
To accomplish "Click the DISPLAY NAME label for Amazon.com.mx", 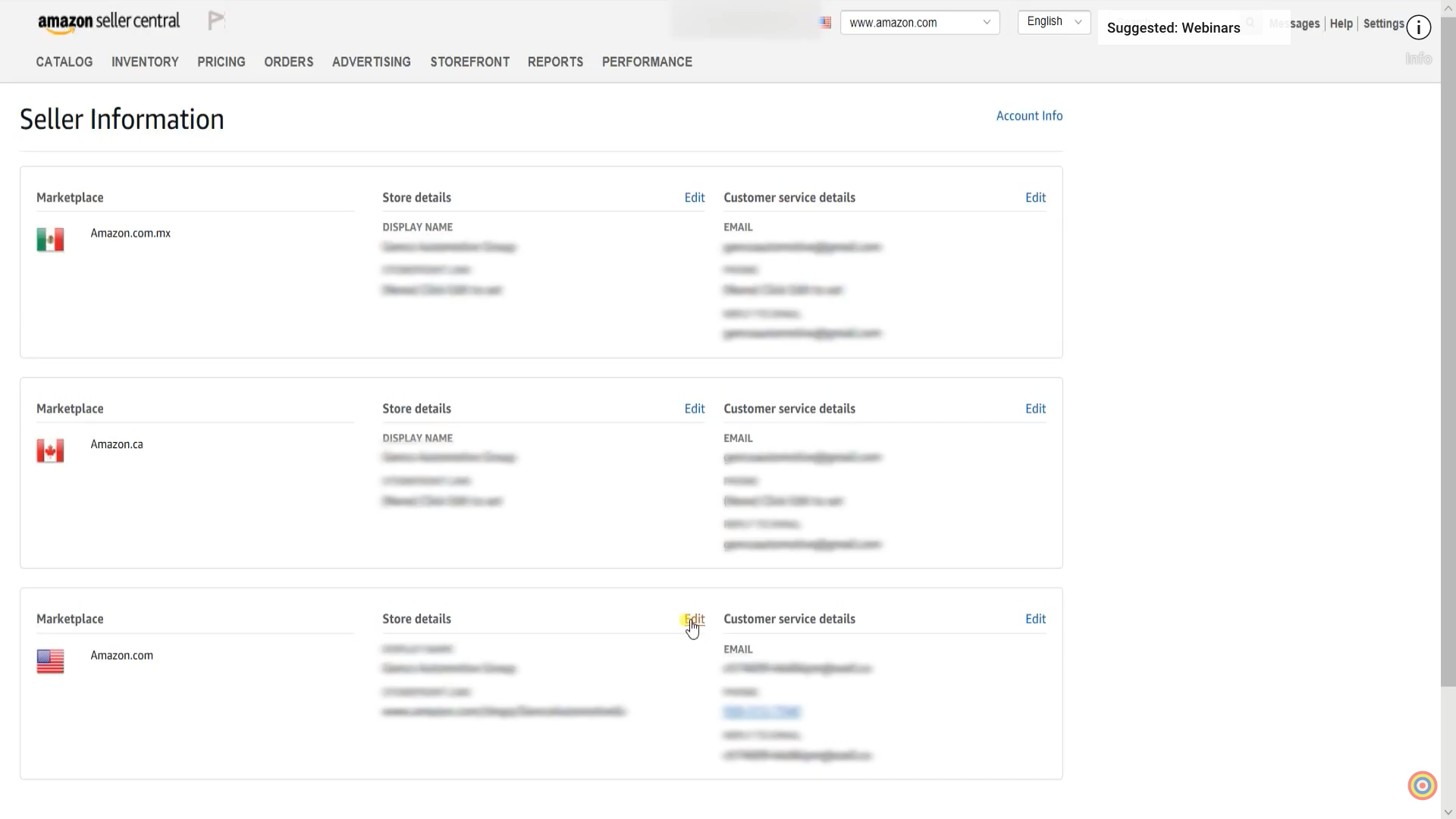I will pyautogui.click(x=417, y=227).
